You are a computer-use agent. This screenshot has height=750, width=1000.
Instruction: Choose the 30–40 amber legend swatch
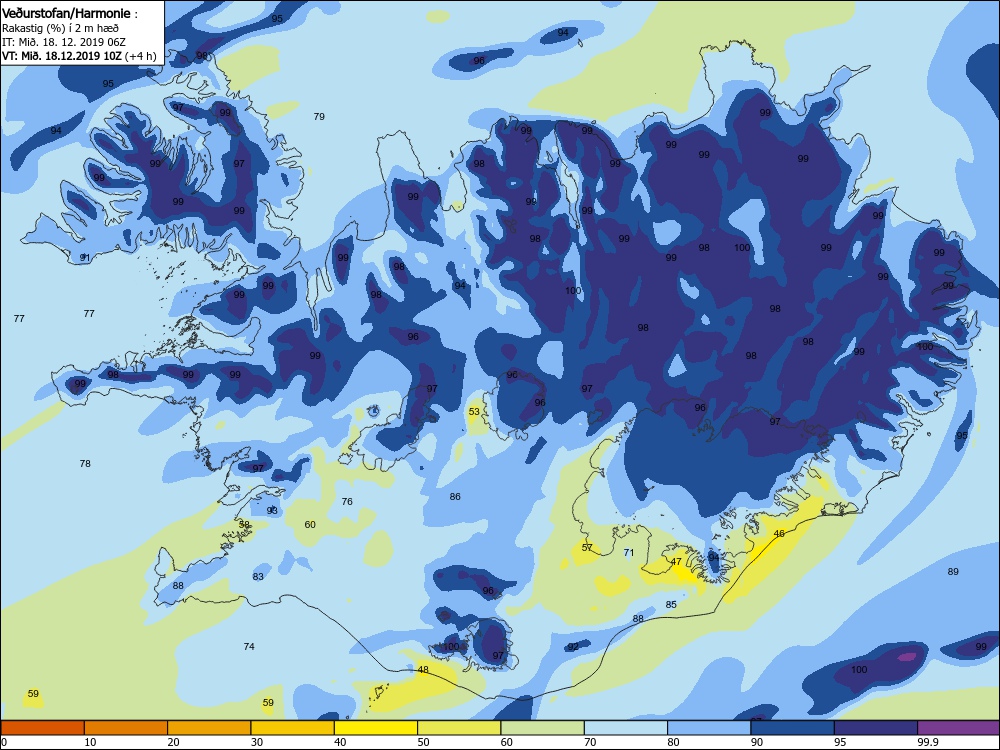point(293,728)
